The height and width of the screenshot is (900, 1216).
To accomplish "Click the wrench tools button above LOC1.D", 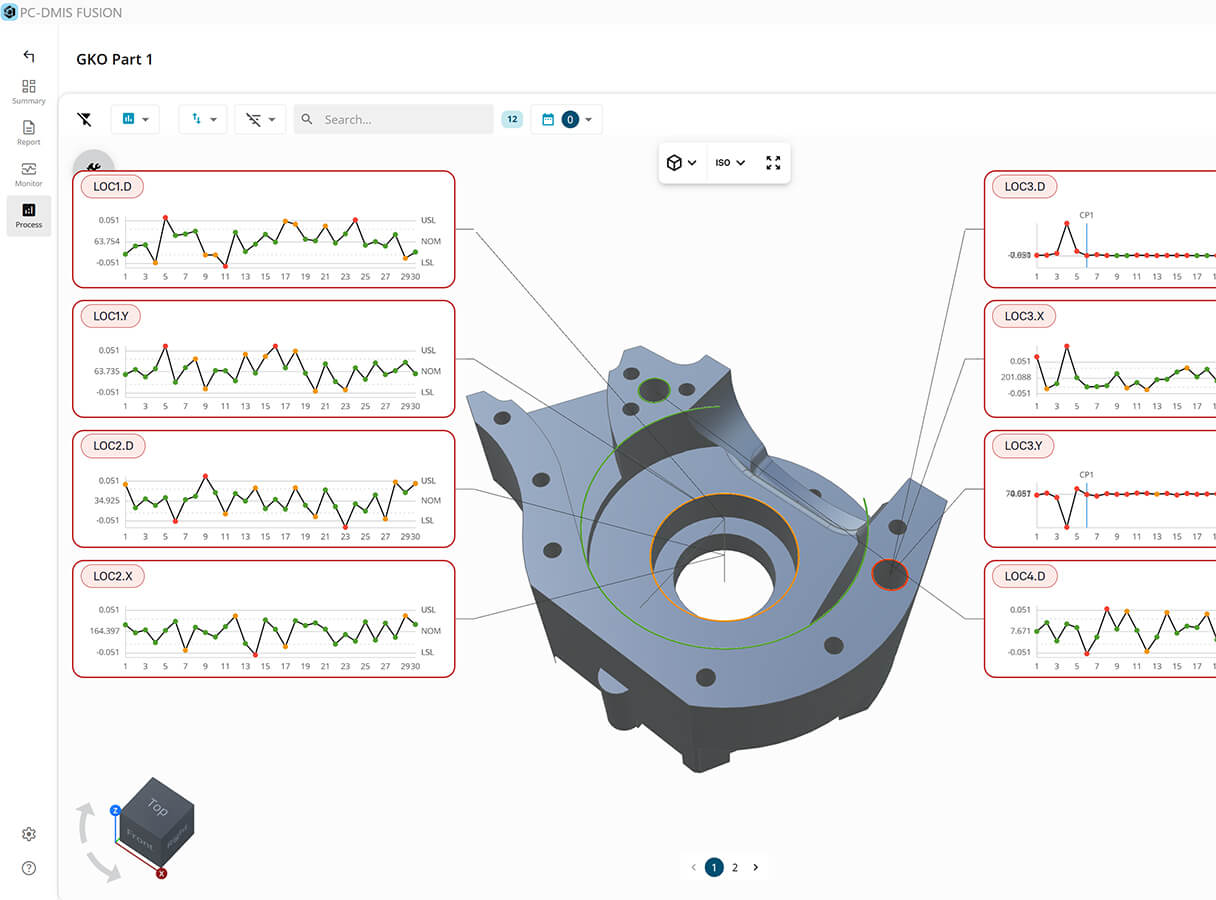I will coord(94,167).
